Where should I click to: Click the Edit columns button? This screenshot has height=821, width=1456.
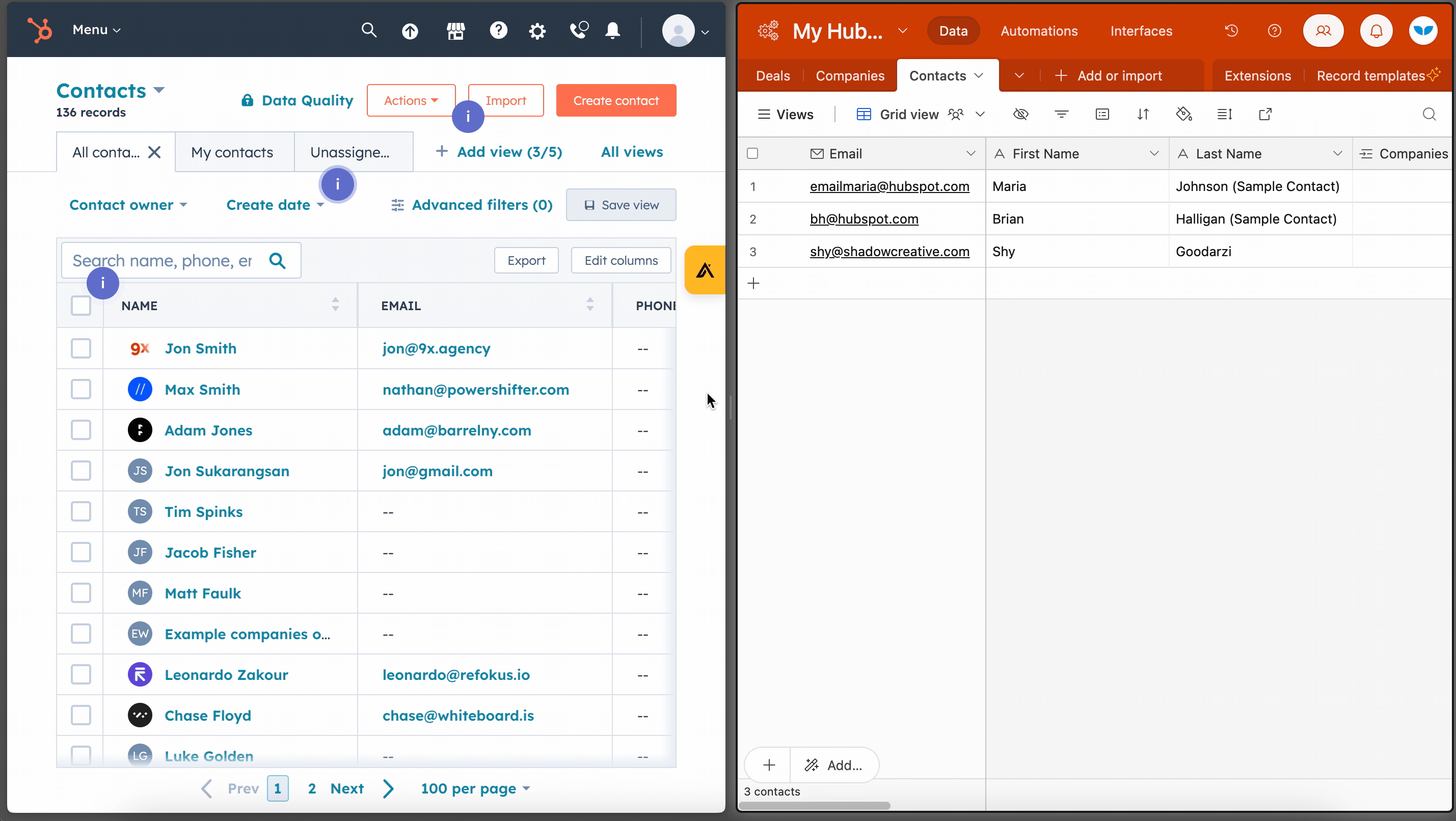(x=621, y=260)
